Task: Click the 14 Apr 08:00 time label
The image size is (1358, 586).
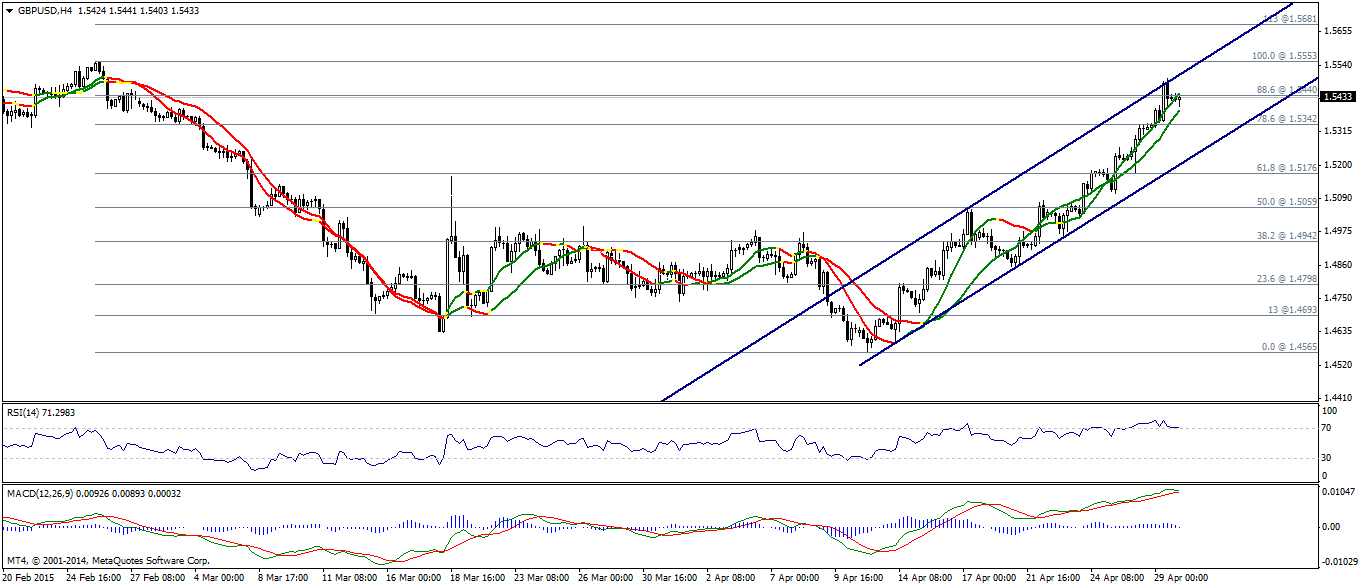Action: [926, 577]
